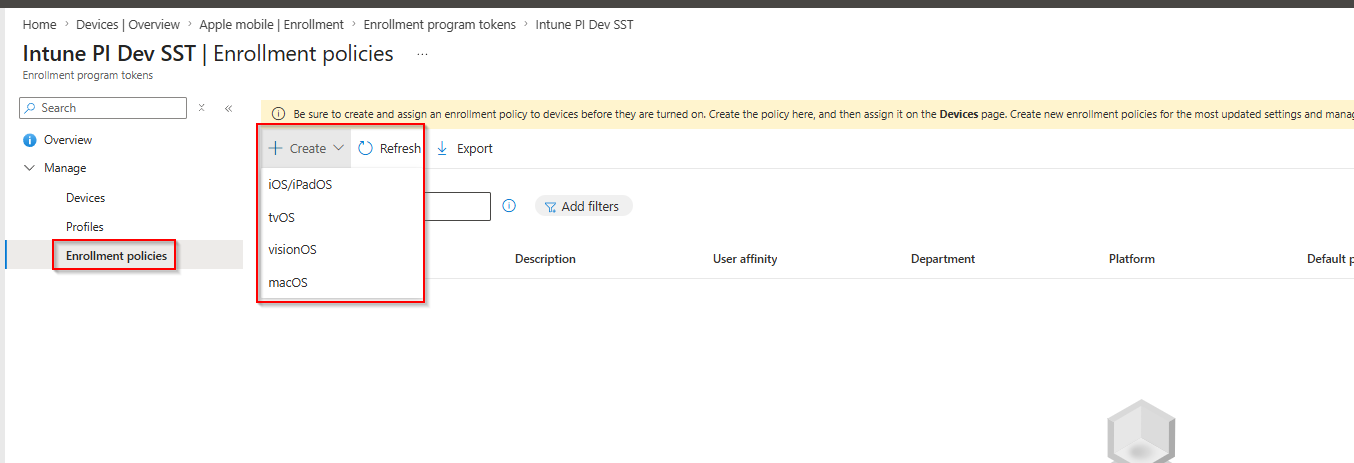Open Enrollment program tokens breadcrumb
The image size is (1354, 463).
pos(440,24)
